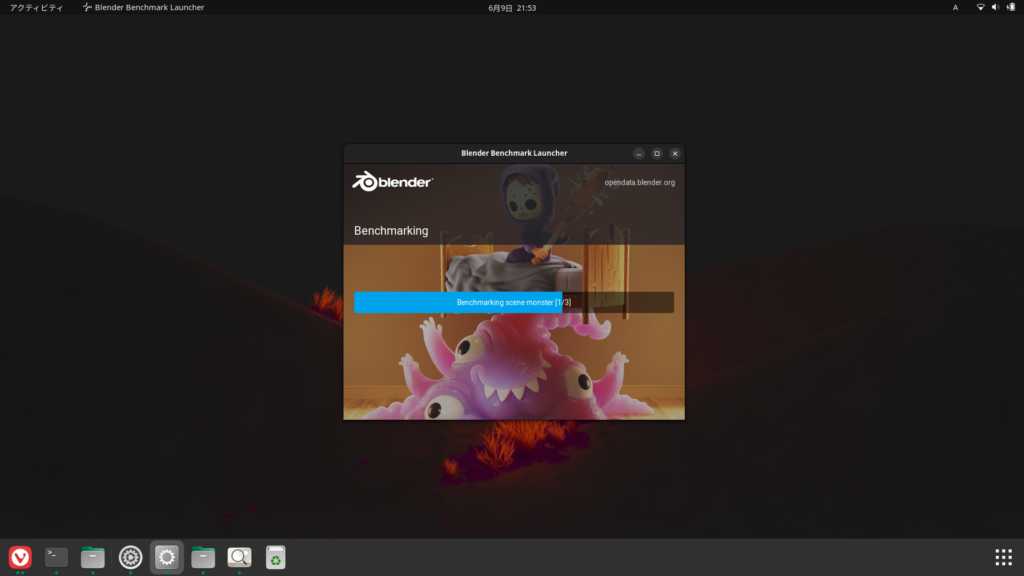Image resolution: width=1024 pixels, height=576 pixels.
Task: Open the magnifier image viewer icon in dock
Action: (239, 557)
